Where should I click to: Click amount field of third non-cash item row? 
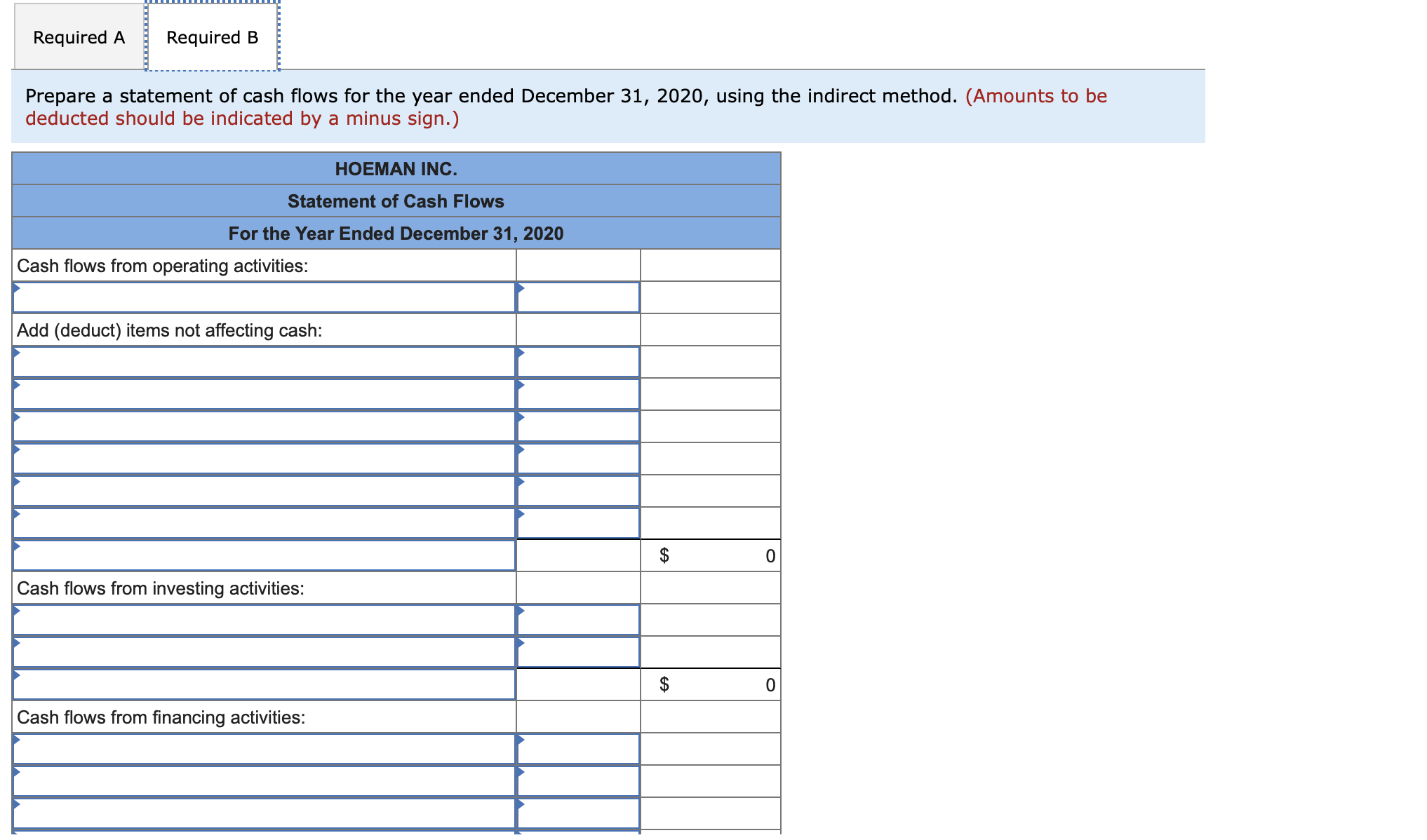pos(578,426)
